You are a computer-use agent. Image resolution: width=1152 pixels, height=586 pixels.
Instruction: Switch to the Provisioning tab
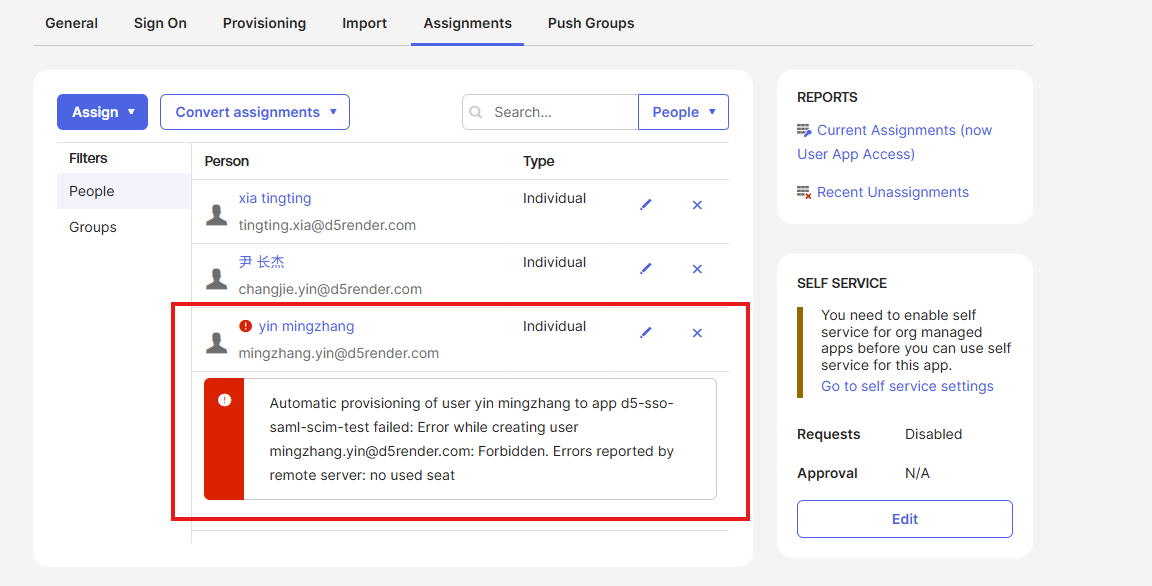(x=264, y=23)
